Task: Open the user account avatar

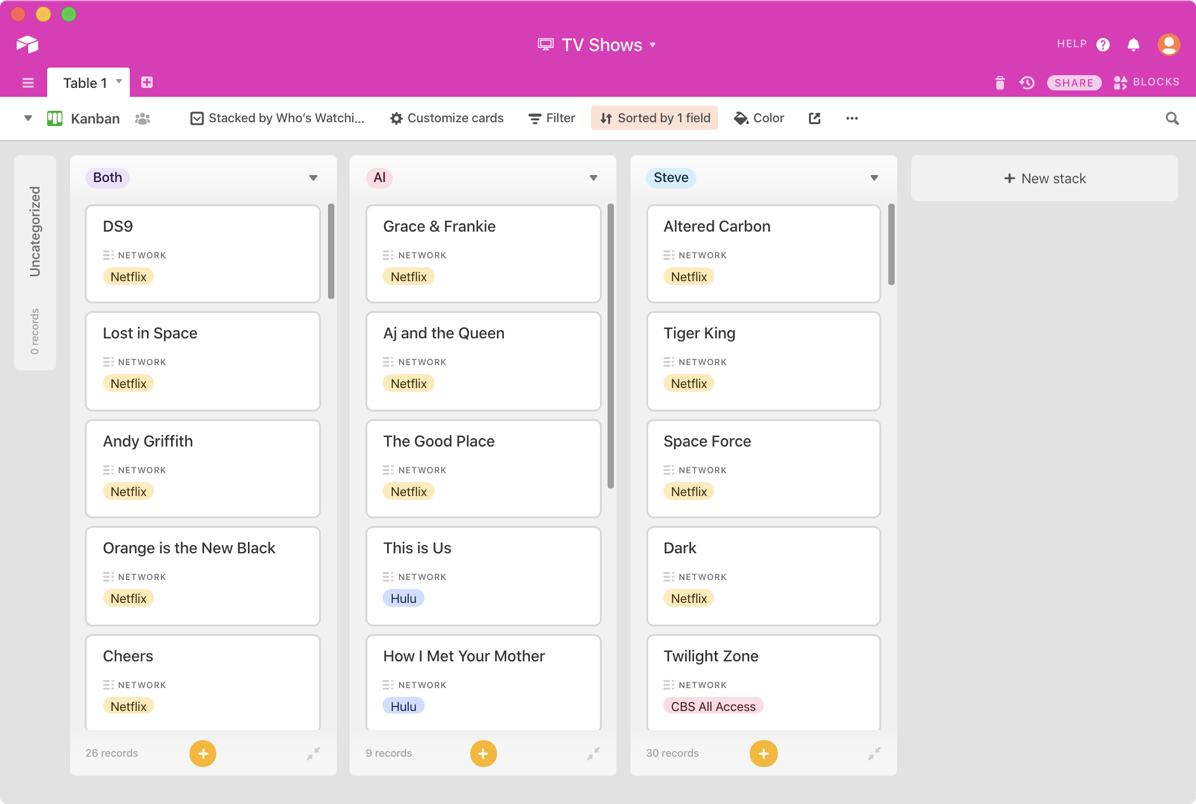Action: (x=1168, y=44)
